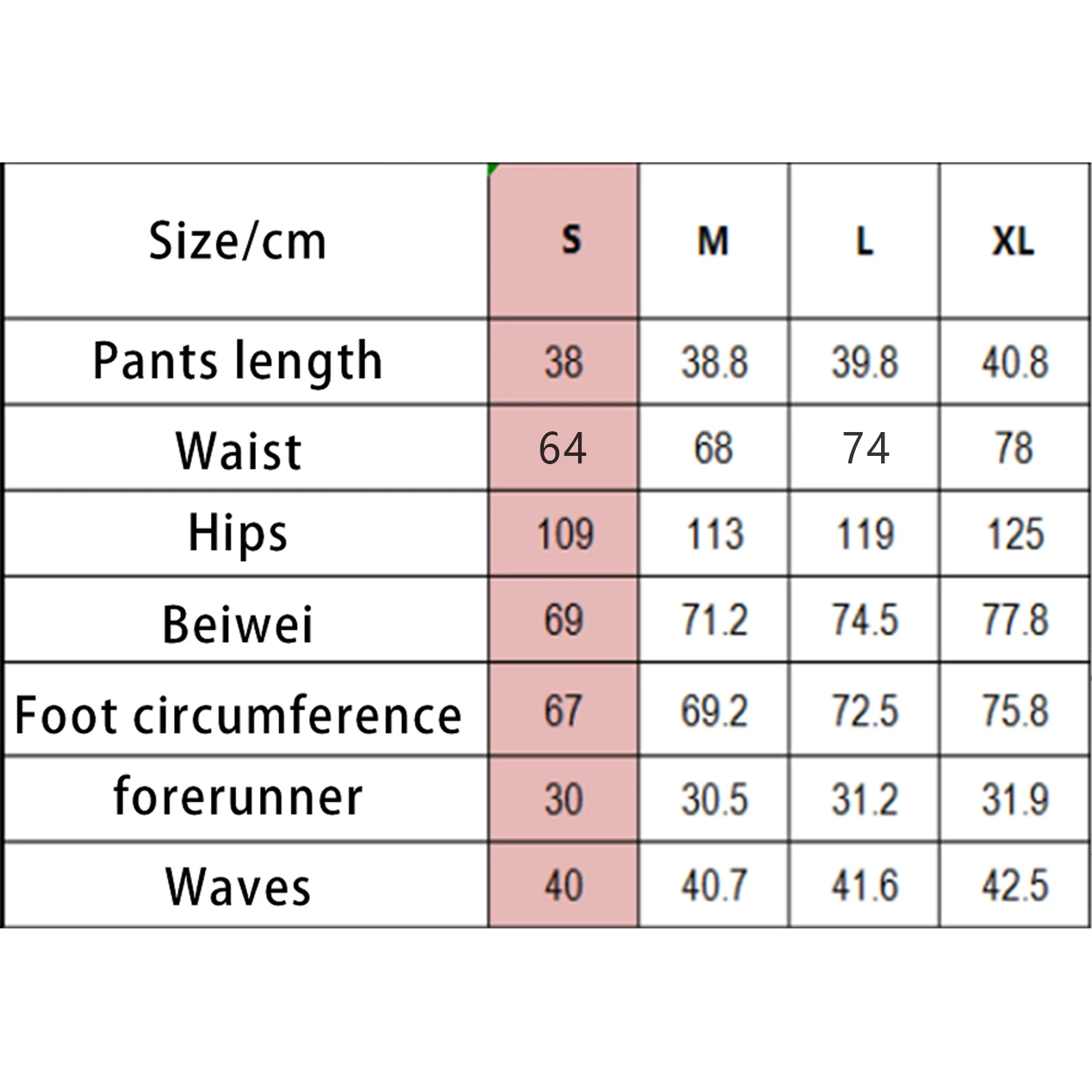
Task: Click the S size column header
Action: [x=564, y=241]
